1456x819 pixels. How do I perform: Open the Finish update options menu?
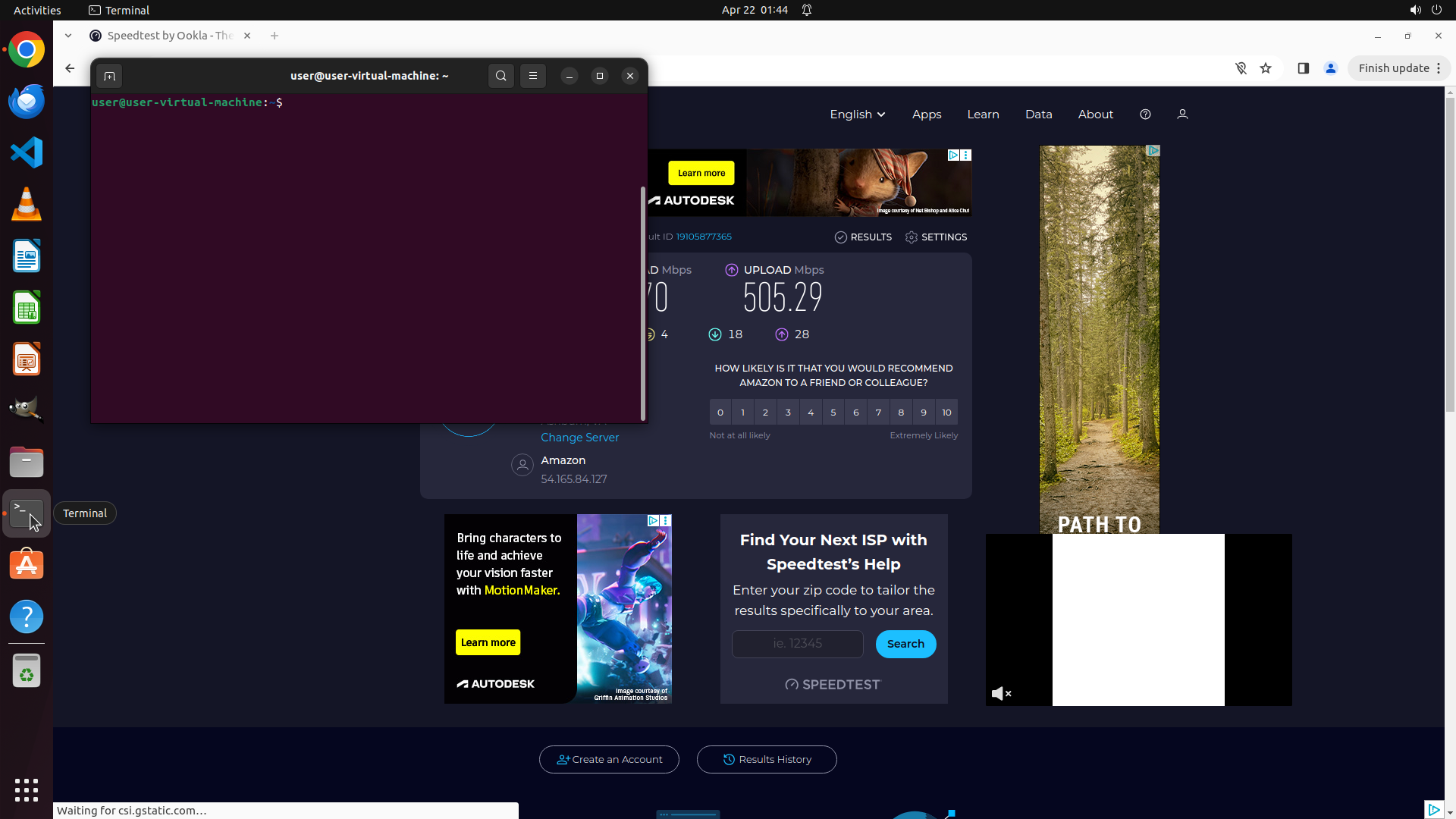coord(1438,68)
